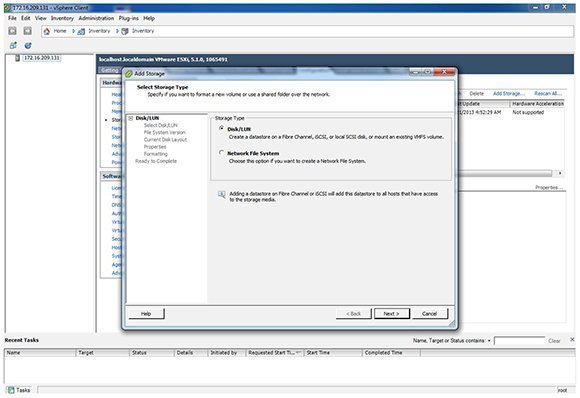Collapse the Disk/LUN wizard step tree
This screenshot has width=580, height=398.
(131, 118)
